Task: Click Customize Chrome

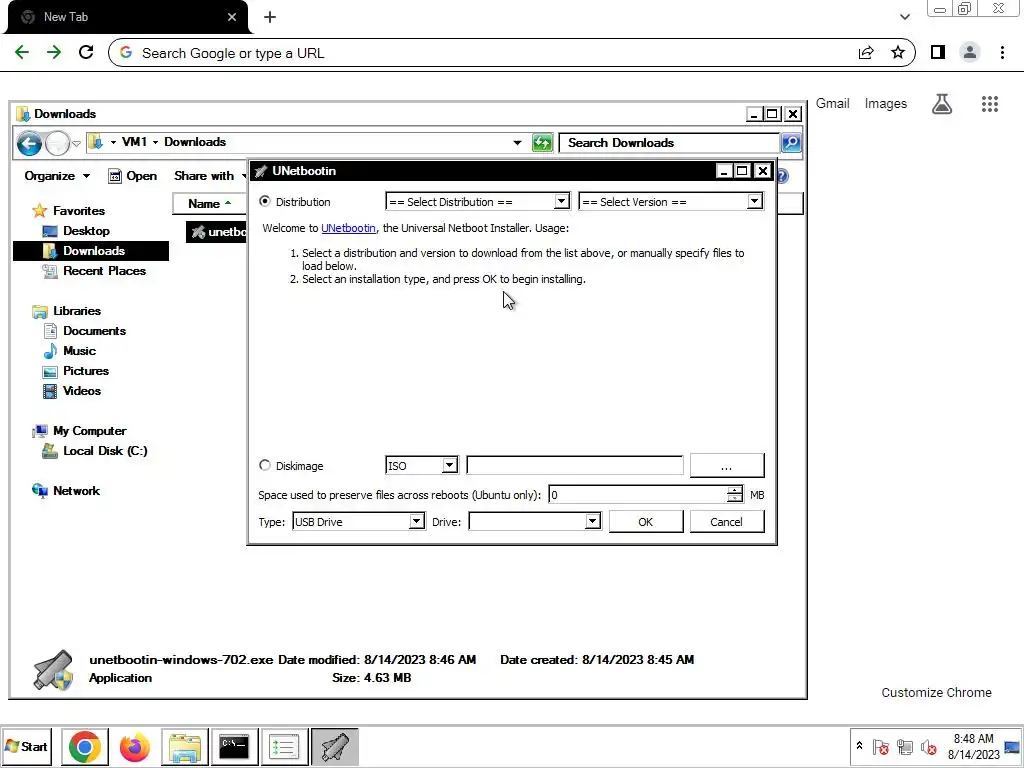Action: (x=936, y=692)
